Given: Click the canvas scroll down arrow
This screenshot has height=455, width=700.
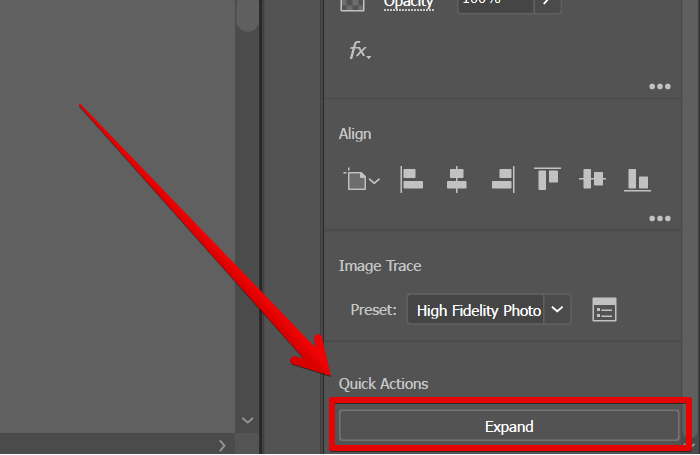Looking at the screenshot, I should coord(247,420).
